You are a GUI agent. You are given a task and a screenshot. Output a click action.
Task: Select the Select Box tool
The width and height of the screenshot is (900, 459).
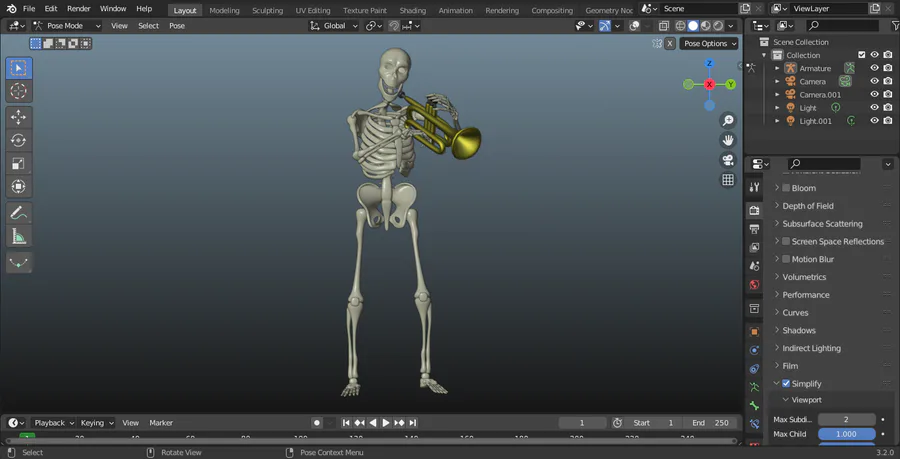[x=18, y=68]
